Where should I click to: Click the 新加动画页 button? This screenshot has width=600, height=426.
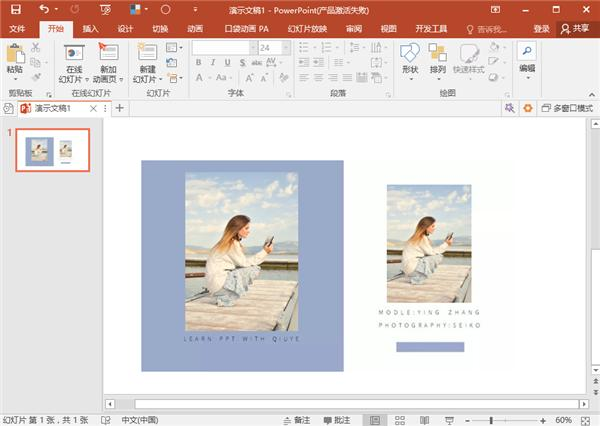click(x=108, y=64)
